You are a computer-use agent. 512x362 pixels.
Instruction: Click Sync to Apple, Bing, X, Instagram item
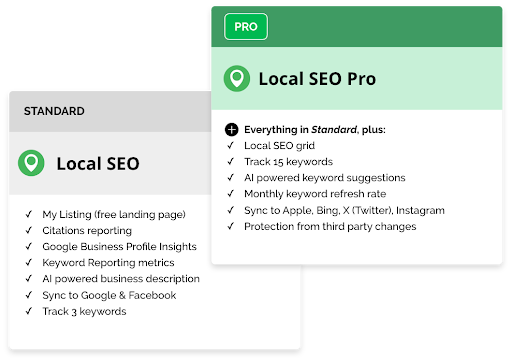point(344,210)
